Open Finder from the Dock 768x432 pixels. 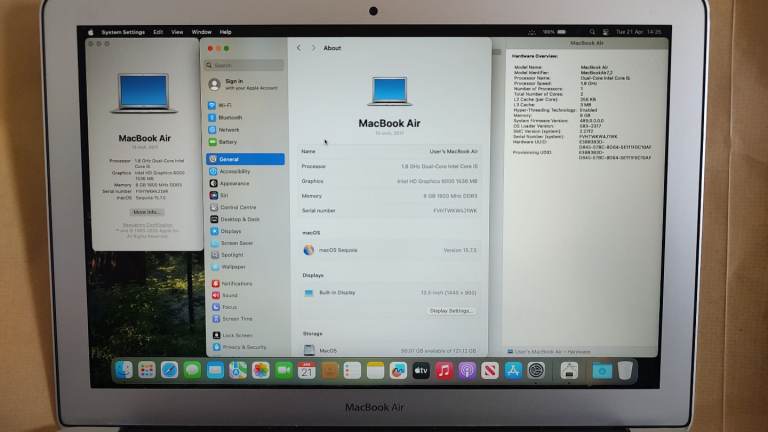(123, 370)
